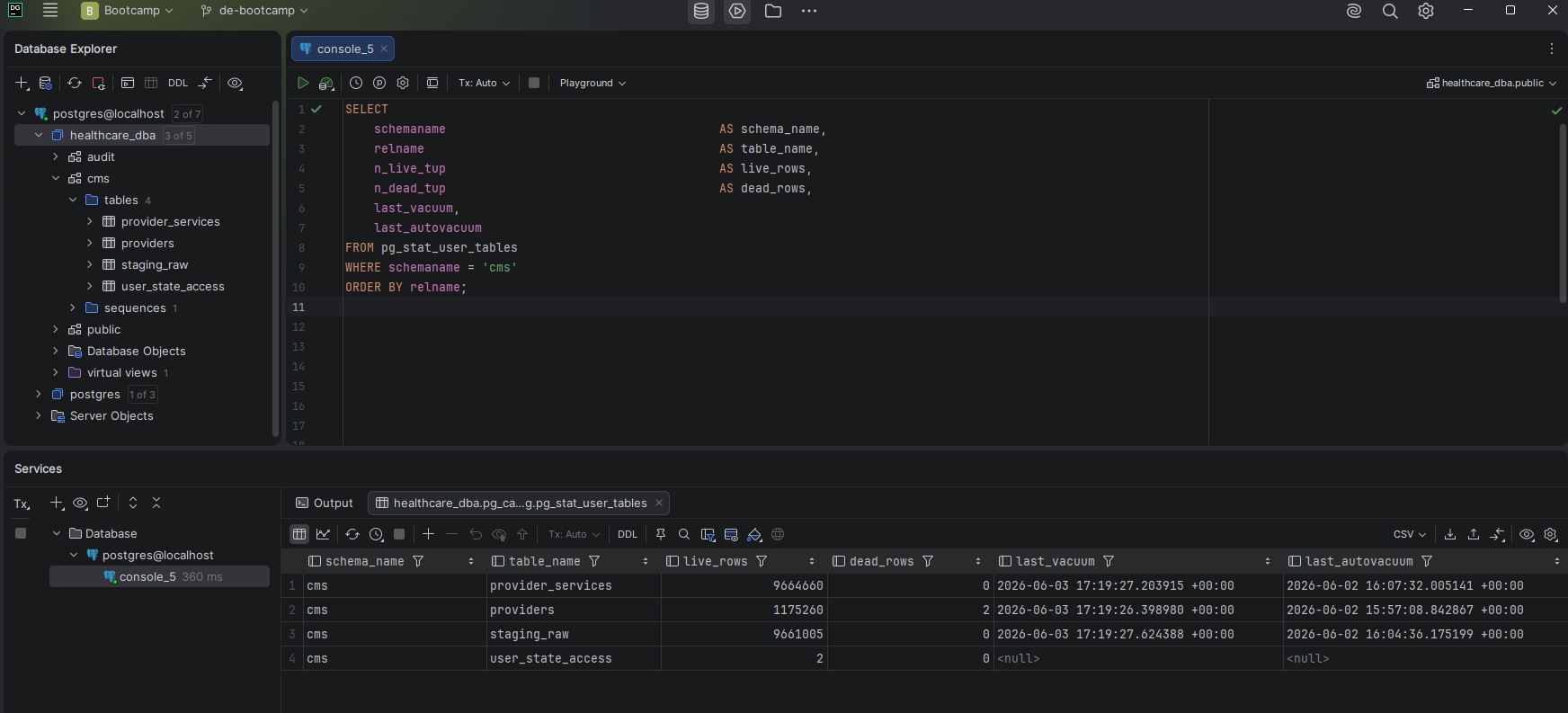The image size is (1568, 713).
Task: Open color fill options in results toolbar
Action: 754,534
